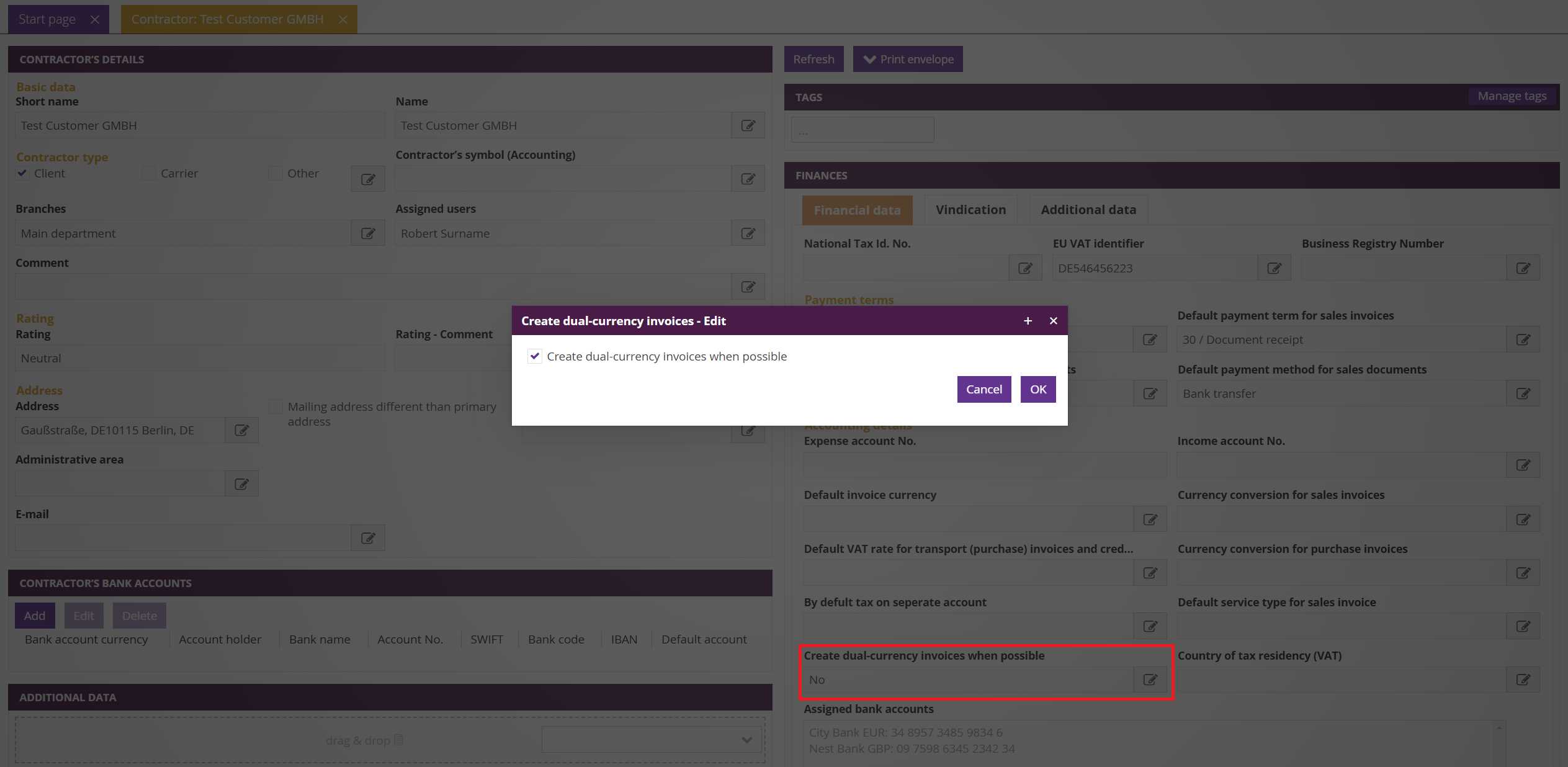The width and height of the screenshot is (1568, 767).
Task: Edit Default invoice currency pencil icon
Action: (x=1150, y=519)
